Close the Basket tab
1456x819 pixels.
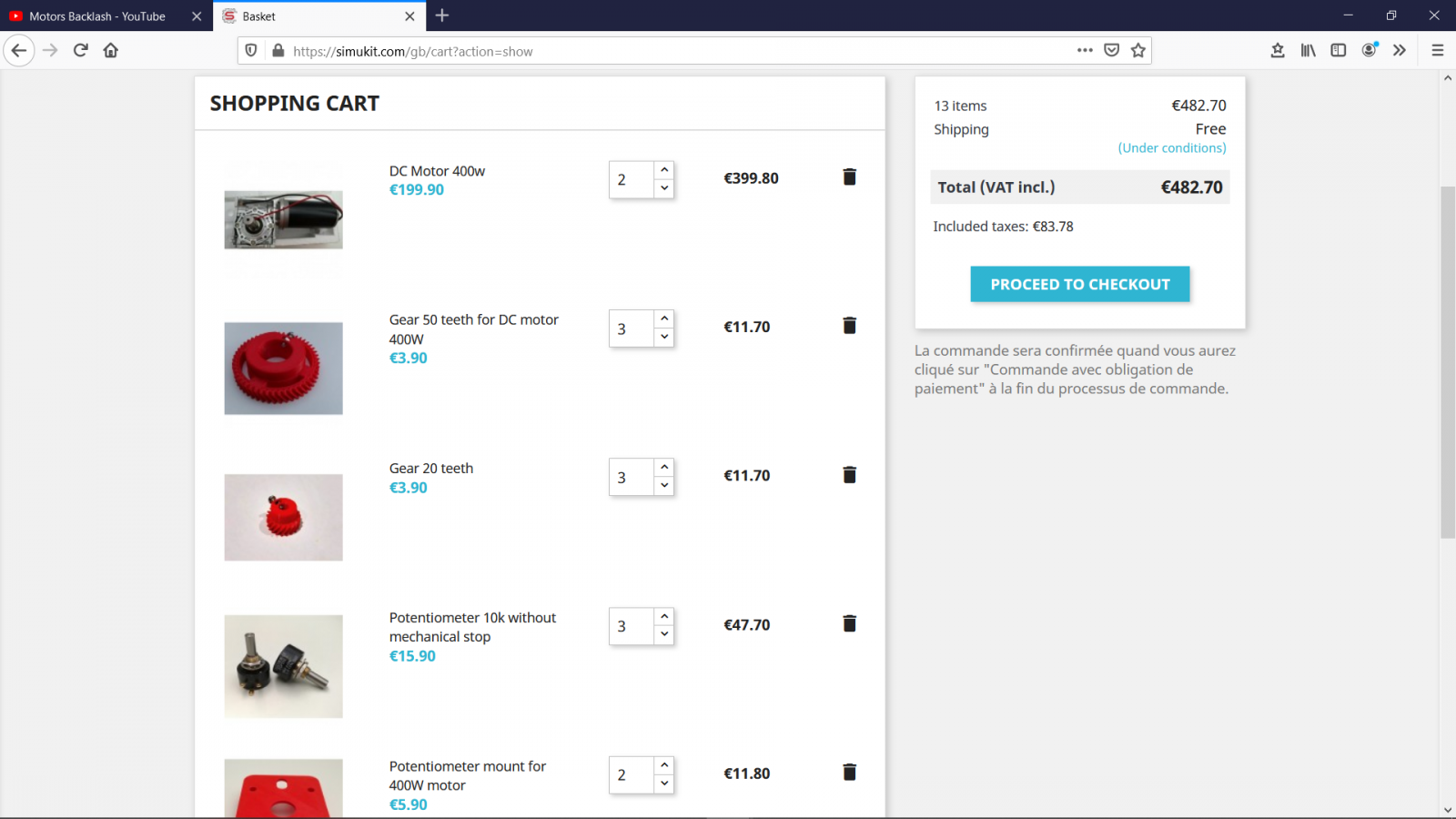click(409, 16)
